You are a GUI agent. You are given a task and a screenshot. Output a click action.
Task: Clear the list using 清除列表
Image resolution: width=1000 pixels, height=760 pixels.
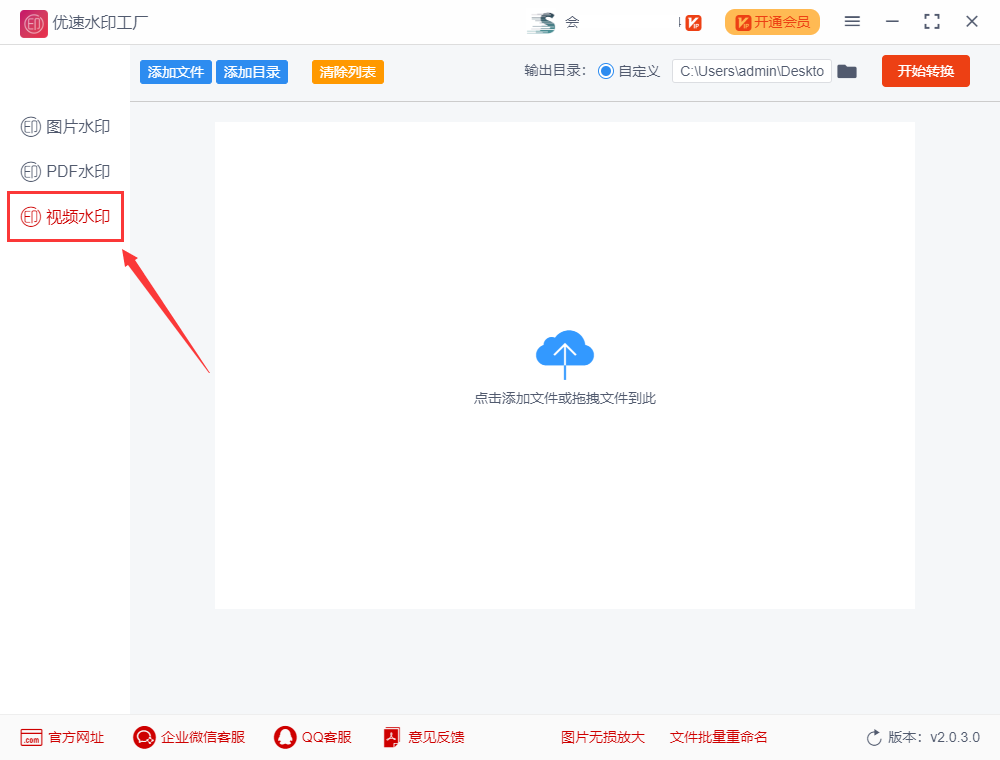pyautogui.click(x=347, y=71)
